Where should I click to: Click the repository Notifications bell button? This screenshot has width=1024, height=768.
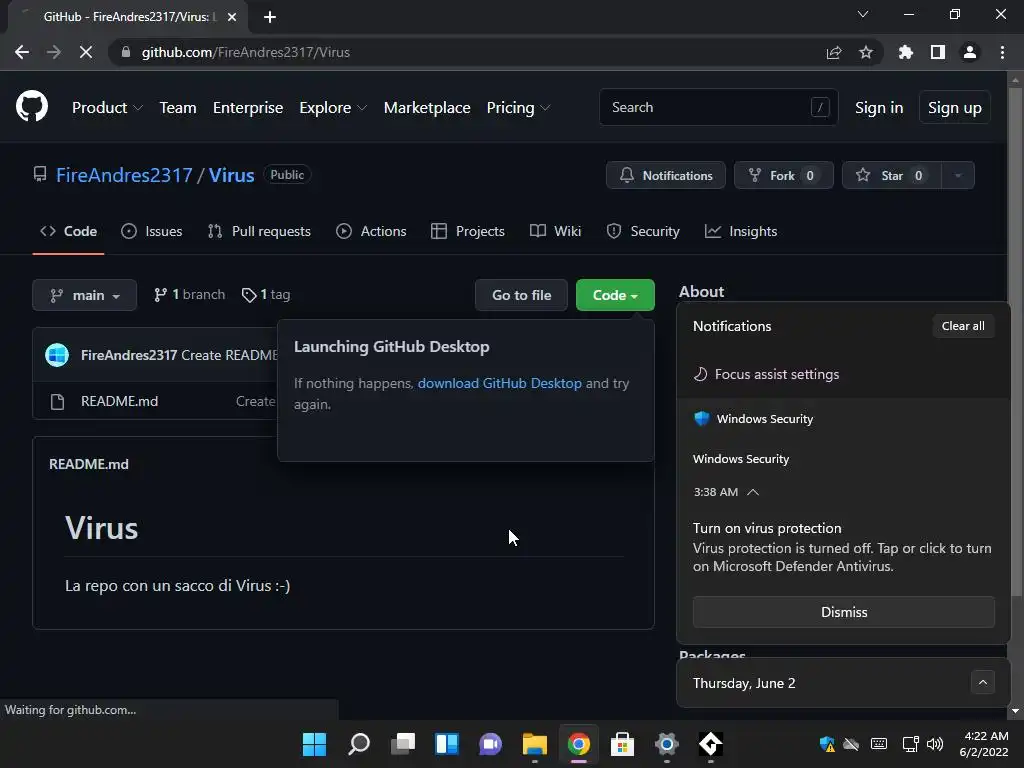665,175
